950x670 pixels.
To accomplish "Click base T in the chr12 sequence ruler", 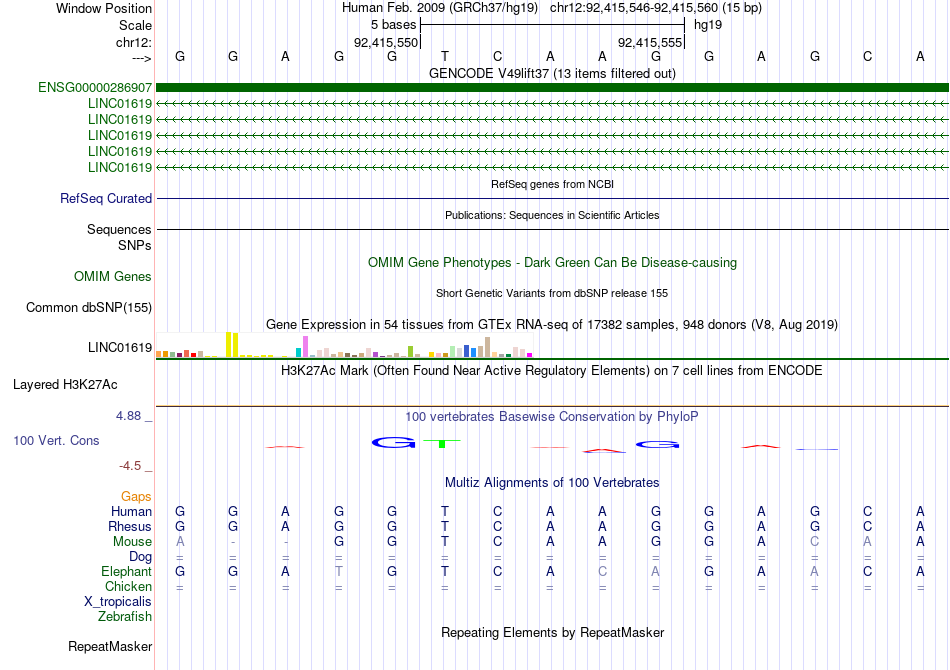I will point(445,56).
